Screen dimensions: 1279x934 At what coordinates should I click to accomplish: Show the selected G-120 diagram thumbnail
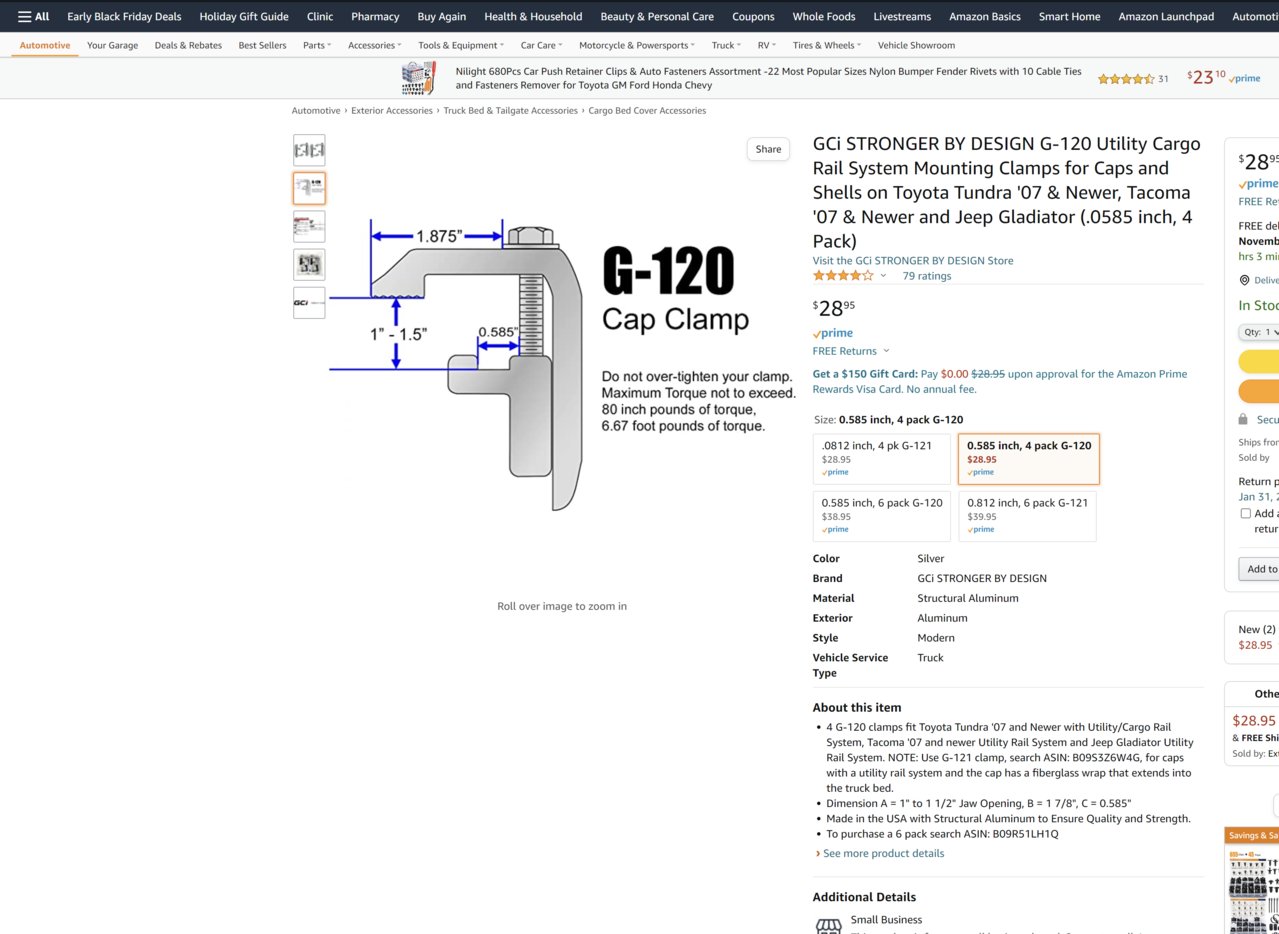click(309, 188)
